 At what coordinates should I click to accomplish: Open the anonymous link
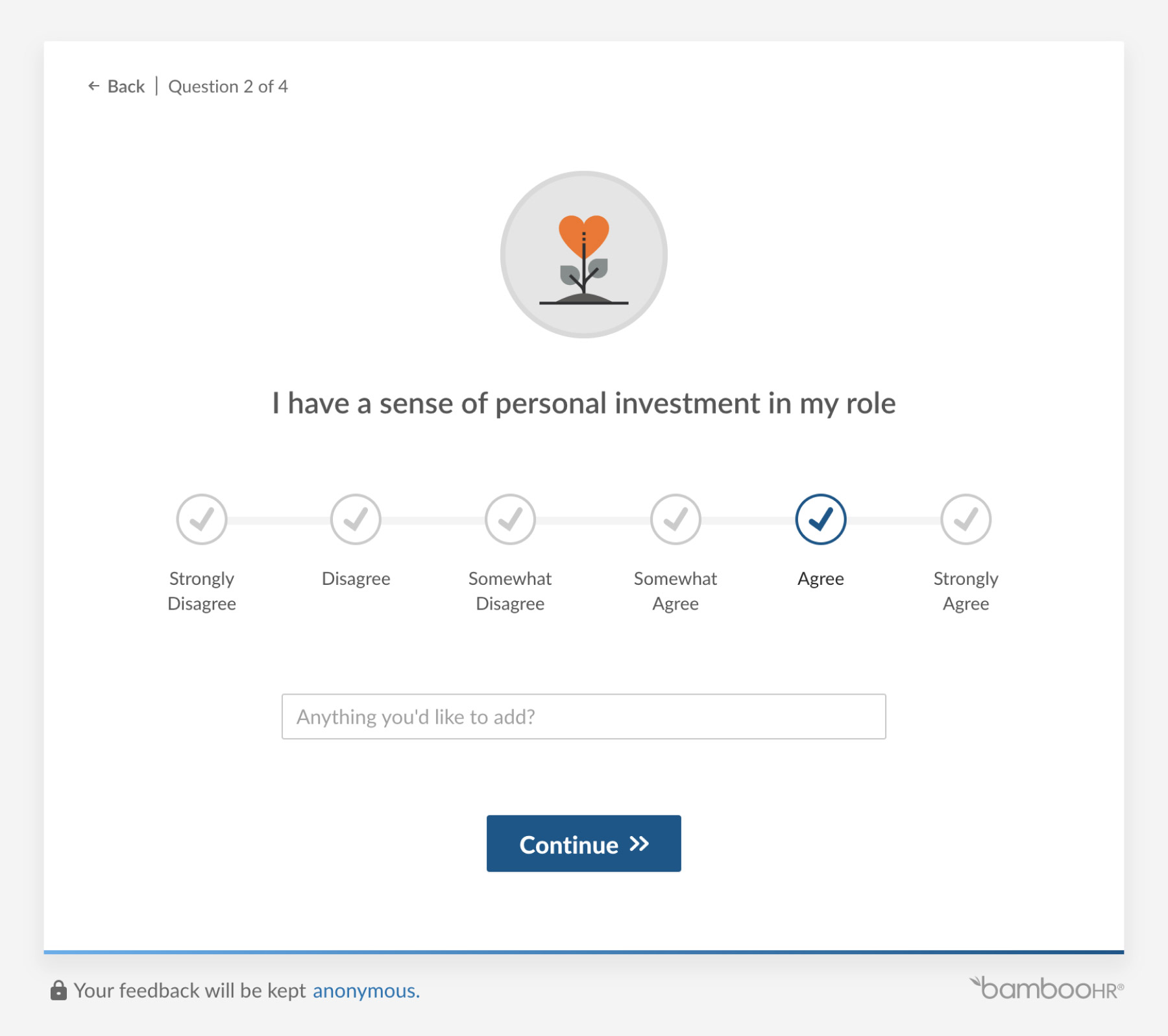tap(366, 991)
